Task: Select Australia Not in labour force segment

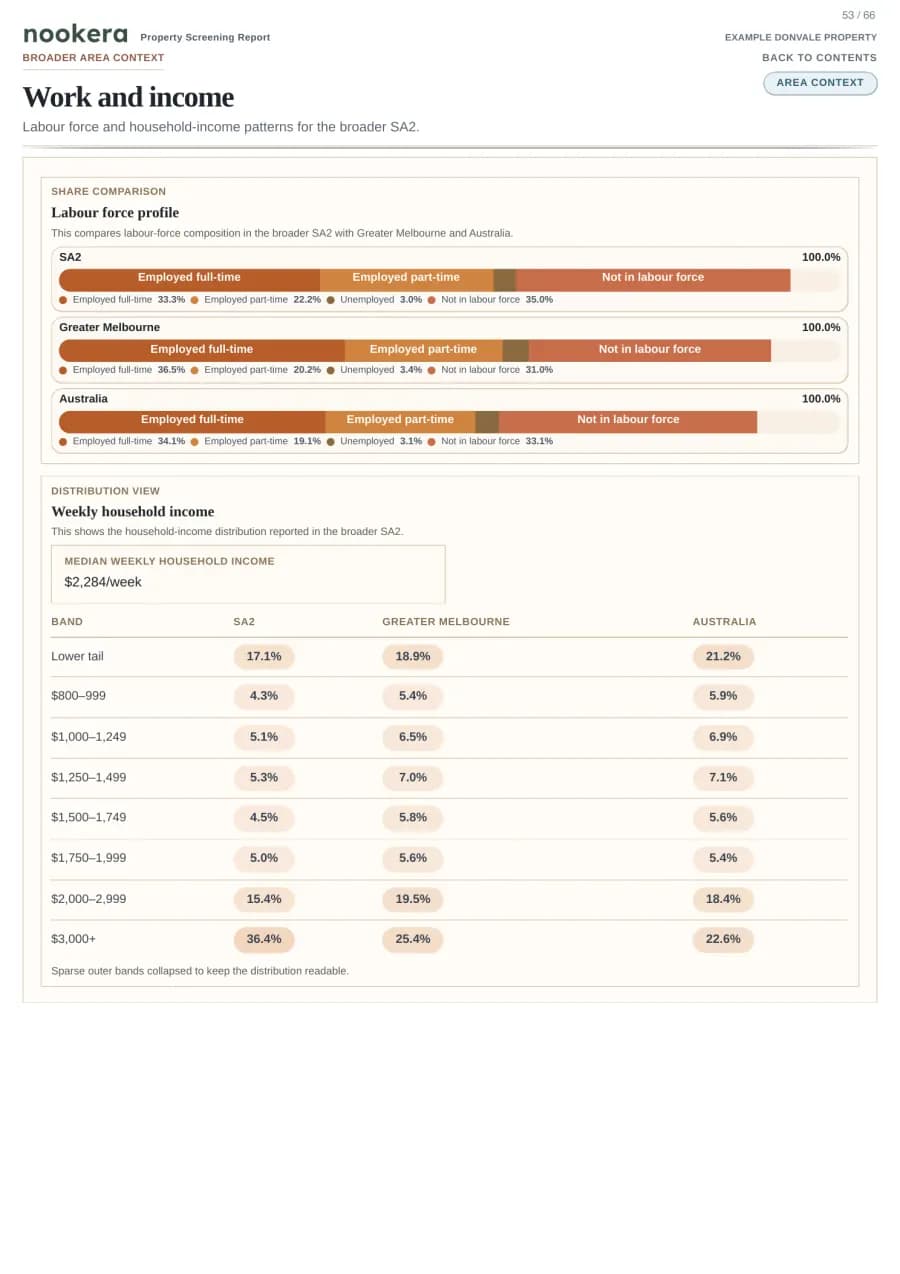Action: [x=628, y=421]
